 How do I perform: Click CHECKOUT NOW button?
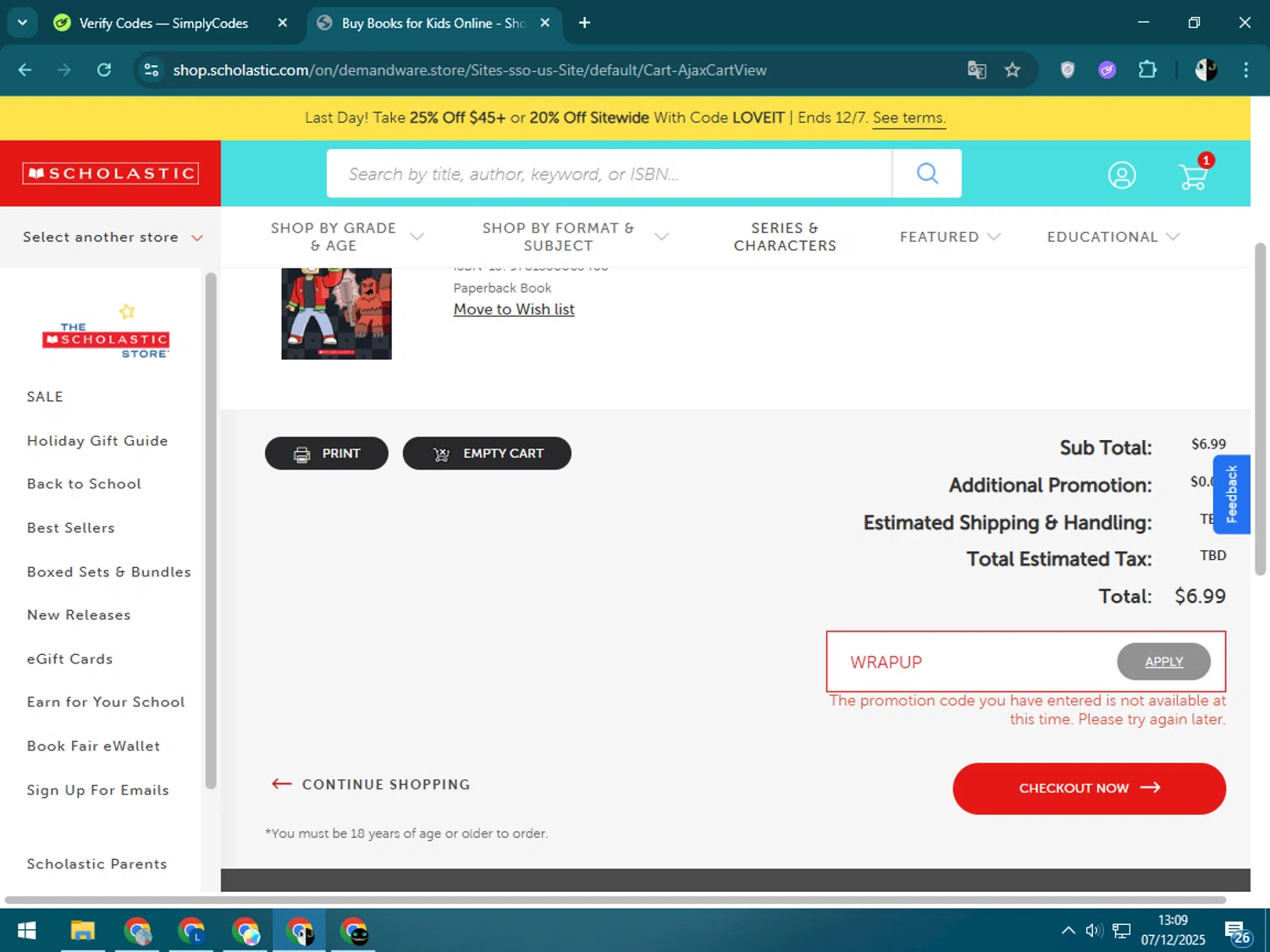(1090, 789)
